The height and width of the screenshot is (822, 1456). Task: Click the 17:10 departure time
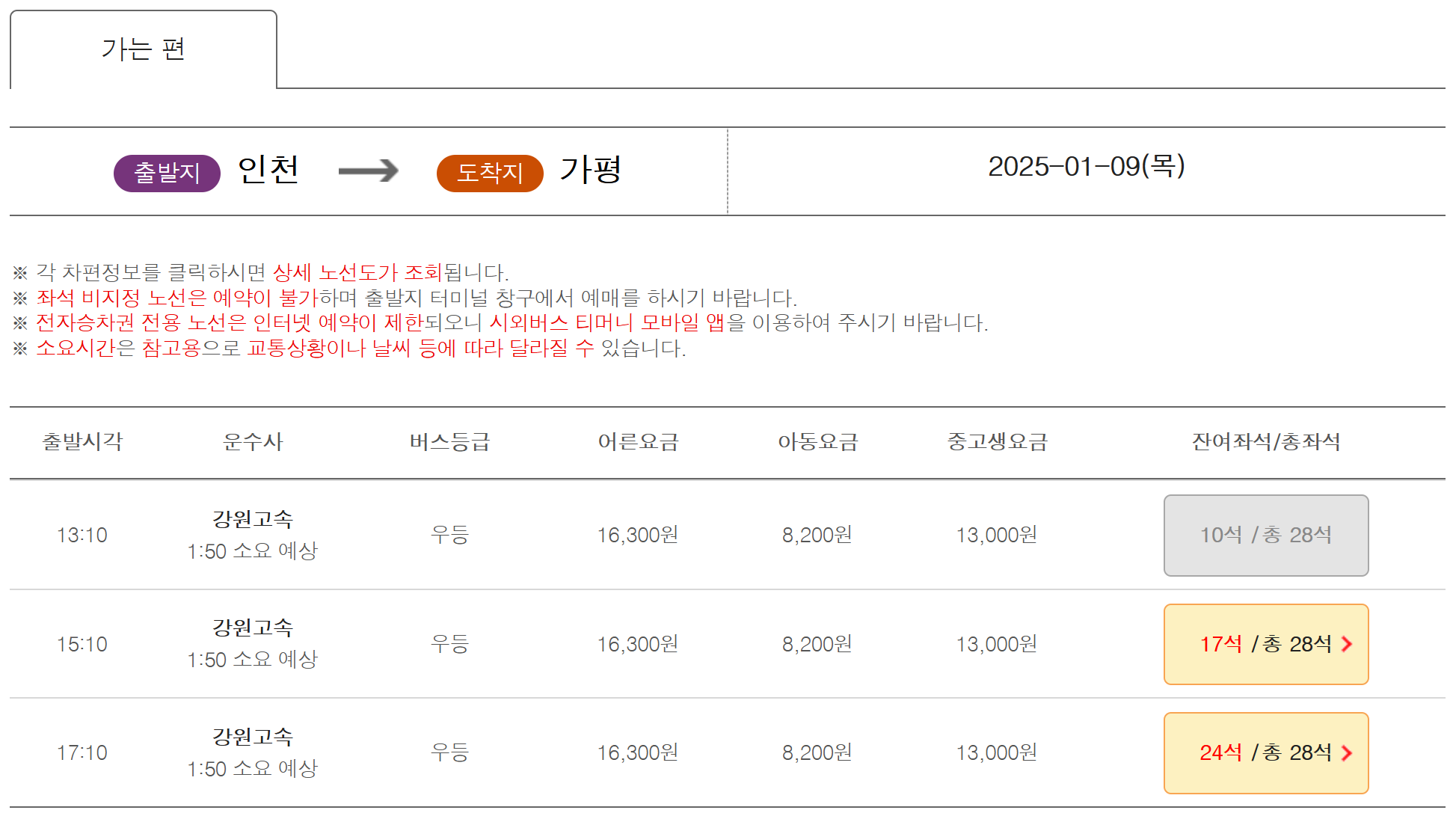pyautogui.click(x=82, y=753)
